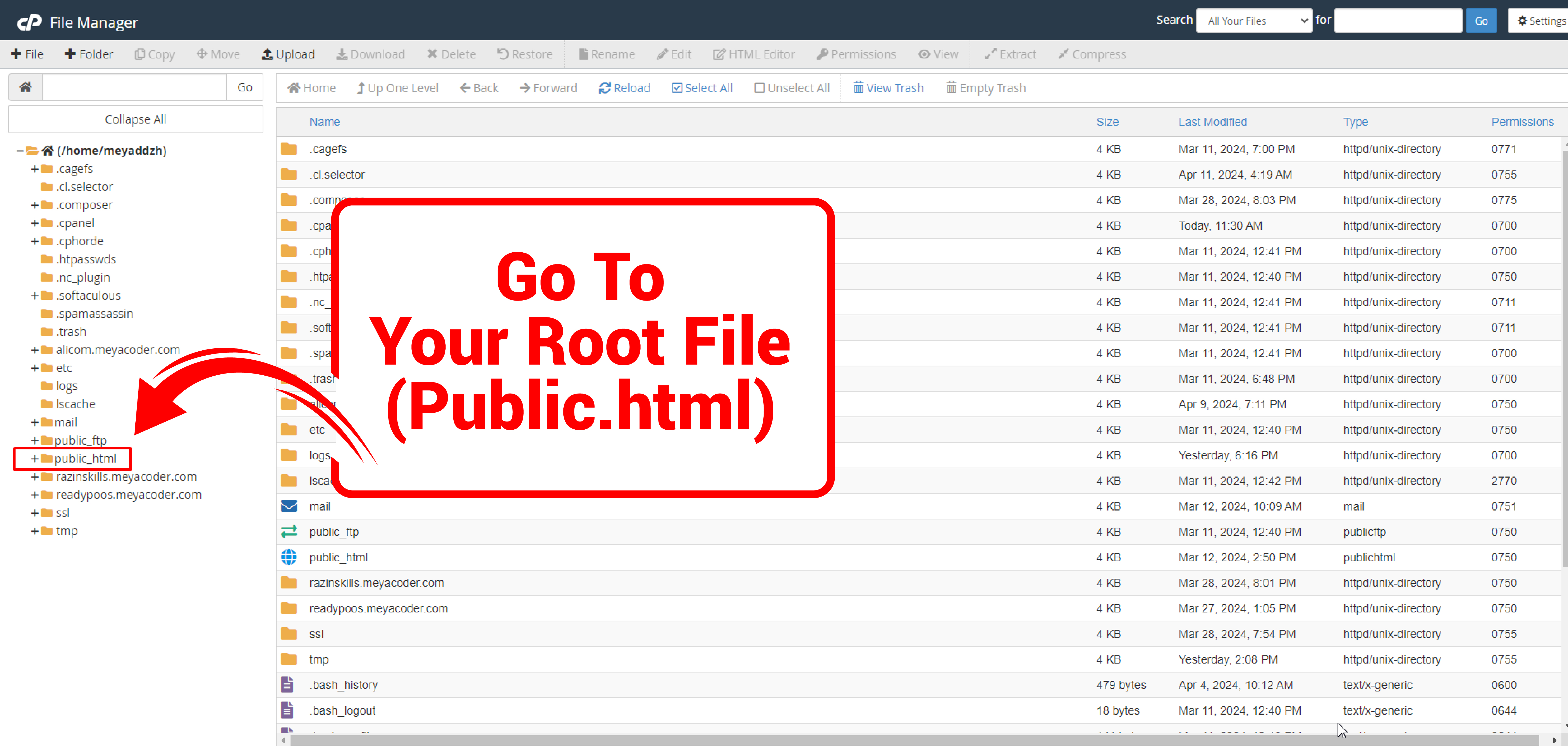Click Collapse All button

[136, 119]
